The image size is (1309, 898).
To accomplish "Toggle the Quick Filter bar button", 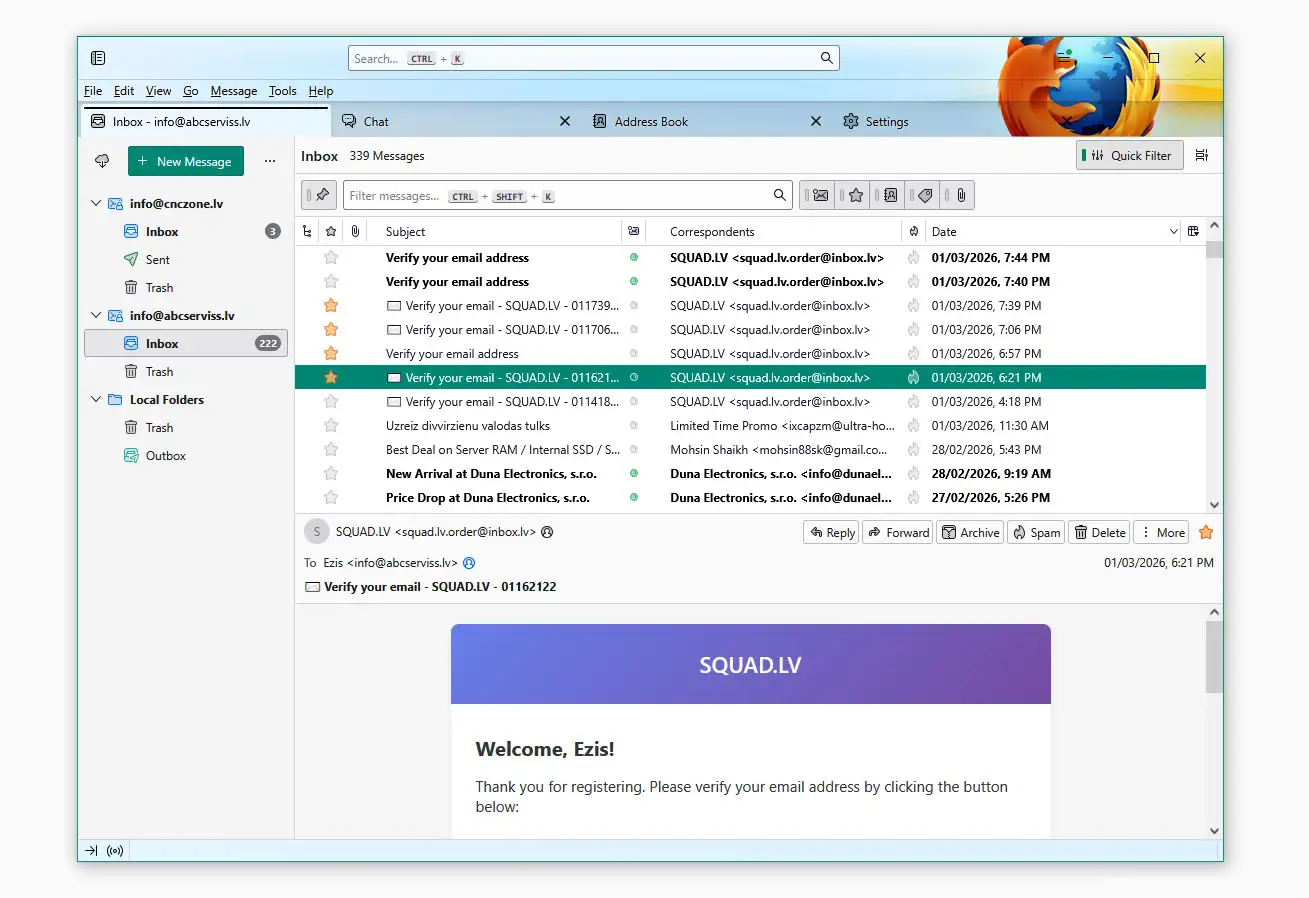I will click(x=1130, y=155).
